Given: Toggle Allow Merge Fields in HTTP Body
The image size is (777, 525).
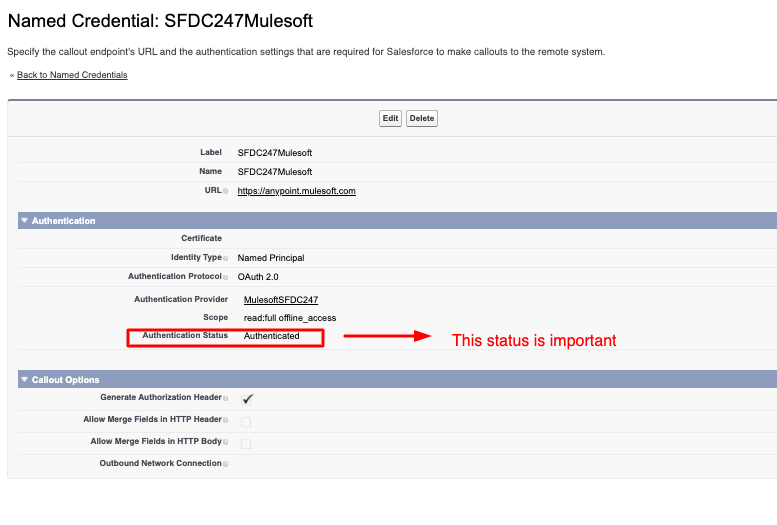Looking at the screenshot, I should tap(246, 444).
